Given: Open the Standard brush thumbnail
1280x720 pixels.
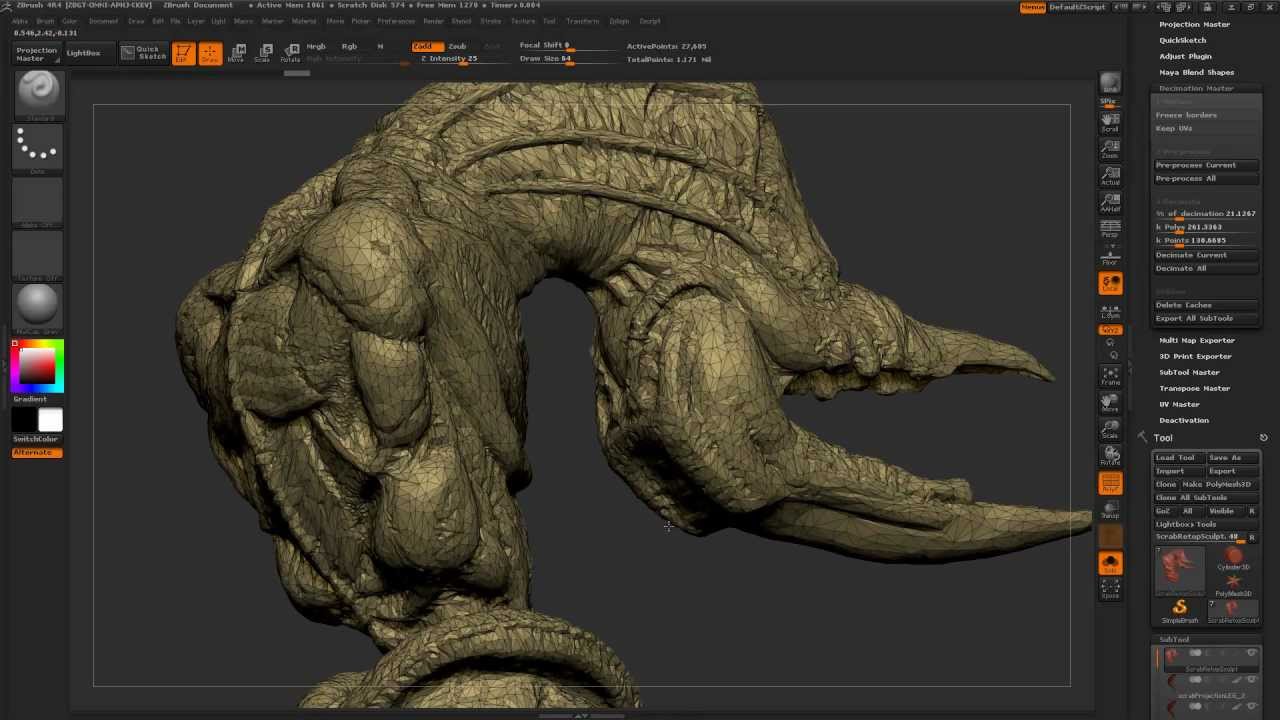Looking at the screenshot, I should (x=38, y=95).
